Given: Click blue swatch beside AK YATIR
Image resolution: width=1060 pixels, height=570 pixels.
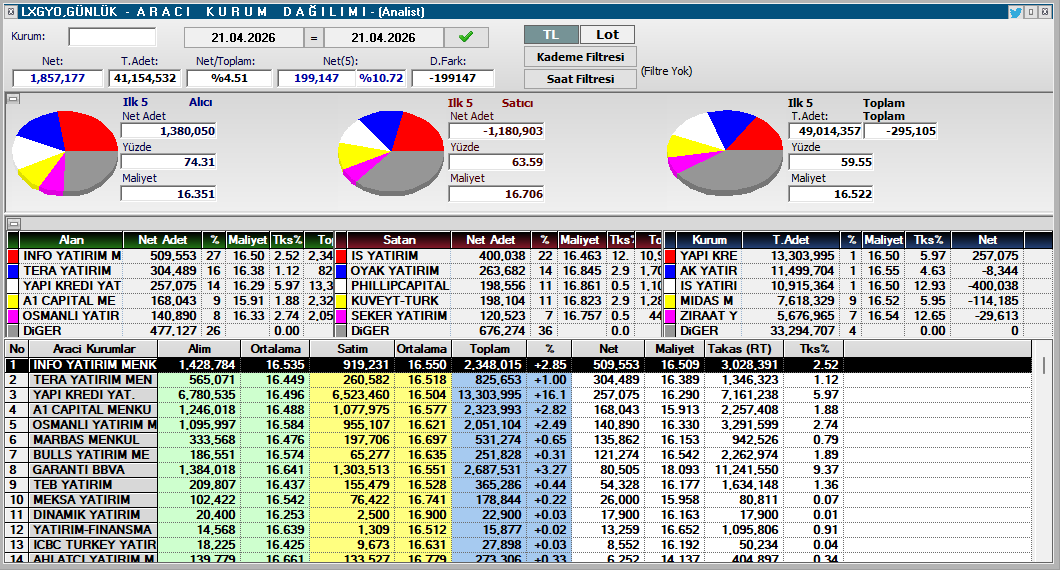Looking at the screenshot, I should 670,271.
